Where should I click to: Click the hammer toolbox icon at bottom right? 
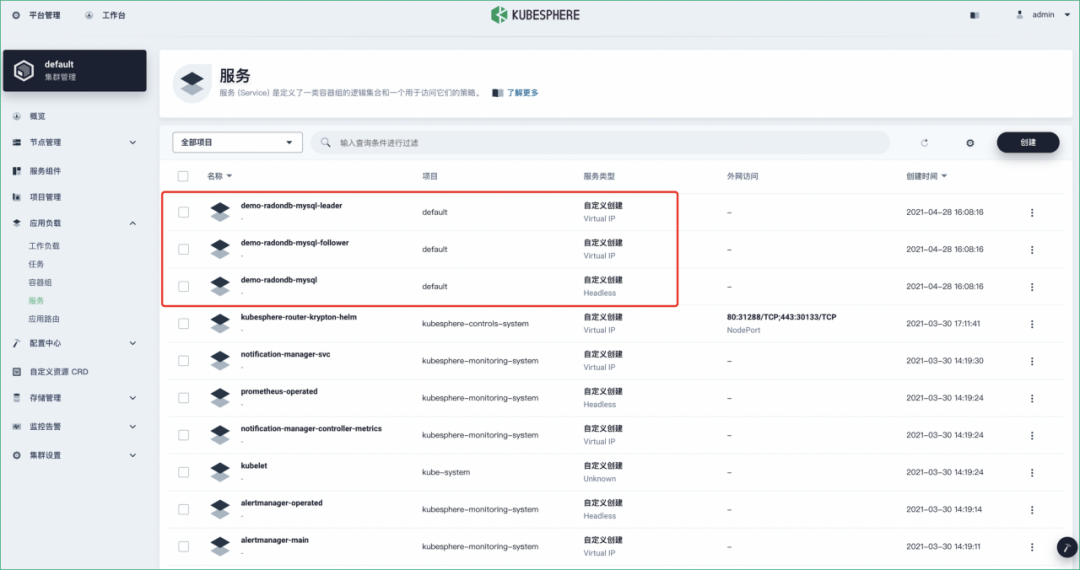point(1067,547)
